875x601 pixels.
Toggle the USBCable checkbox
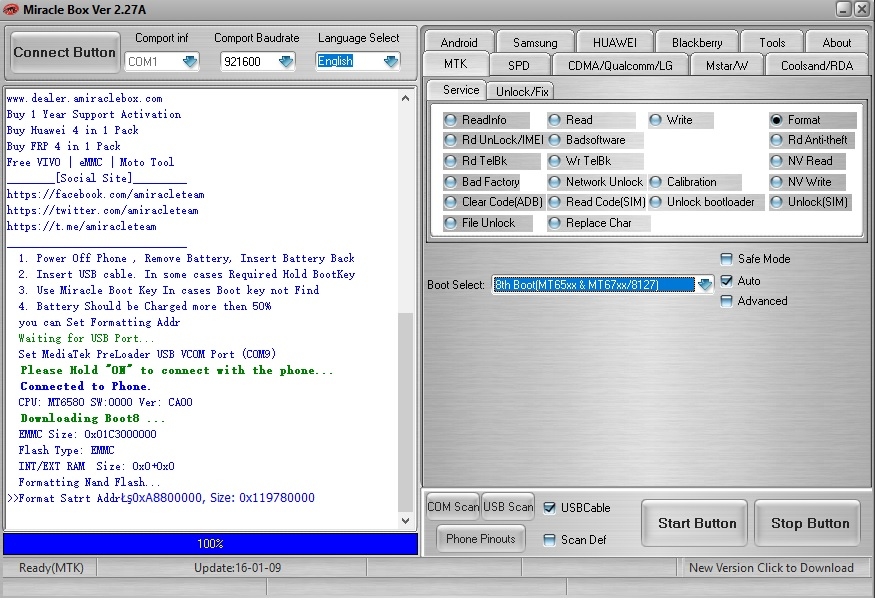(x=550, y=508)
